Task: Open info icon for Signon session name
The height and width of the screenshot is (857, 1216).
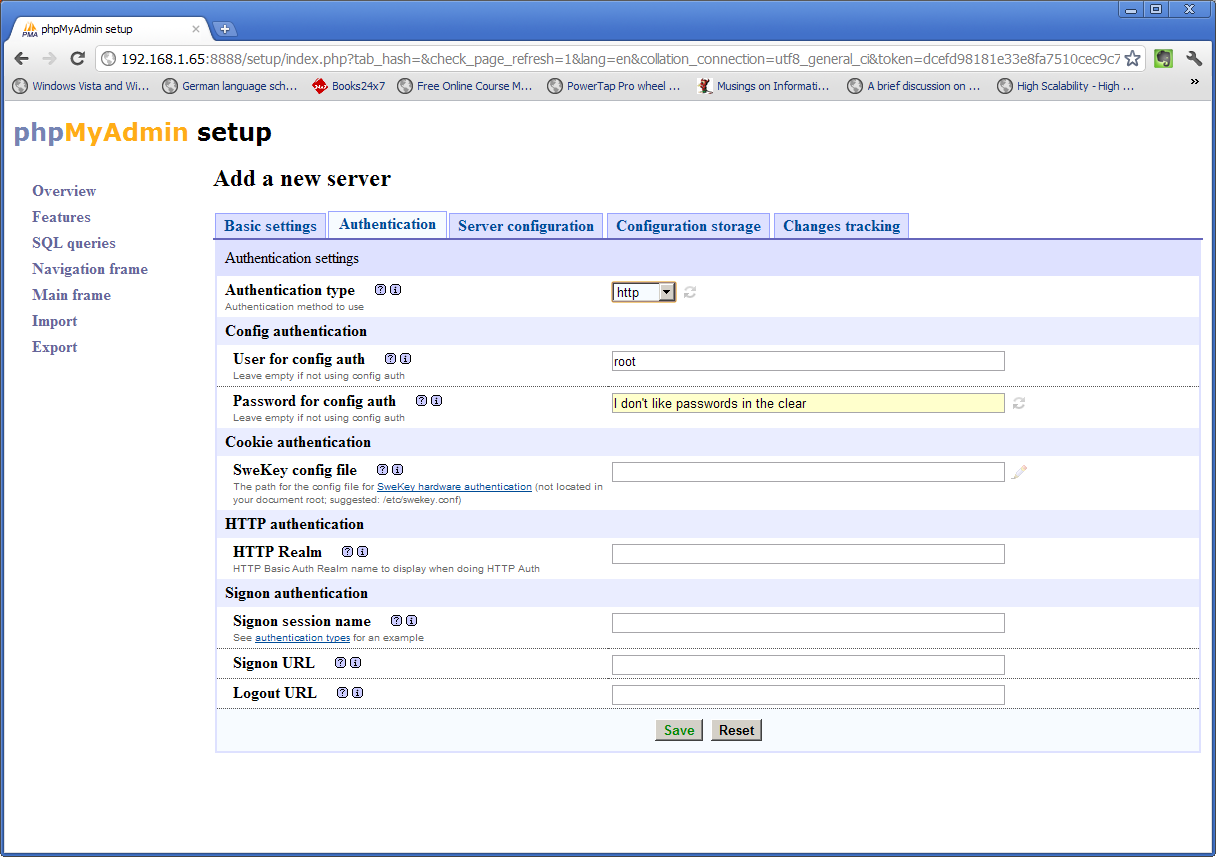Action: click(x=412, y=621)
